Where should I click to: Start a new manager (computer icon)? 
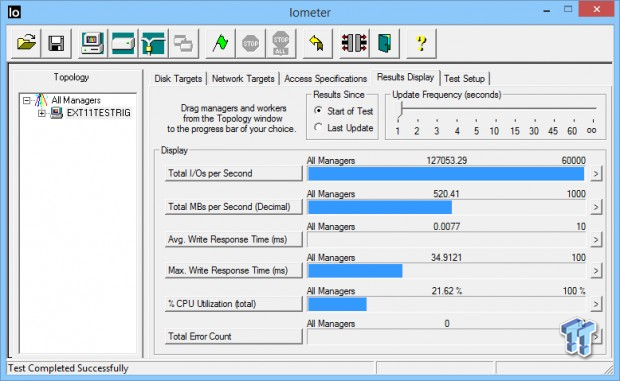click(93, 43)
